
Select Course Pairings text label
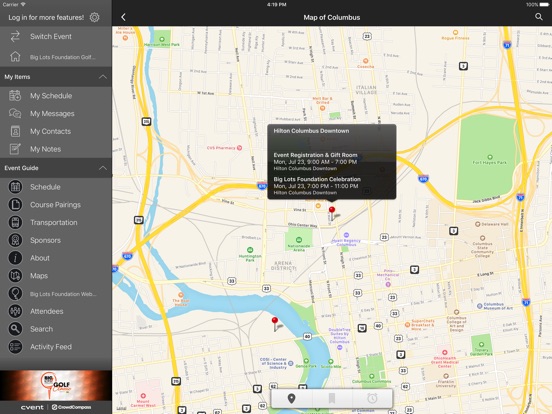pos(55,205)
